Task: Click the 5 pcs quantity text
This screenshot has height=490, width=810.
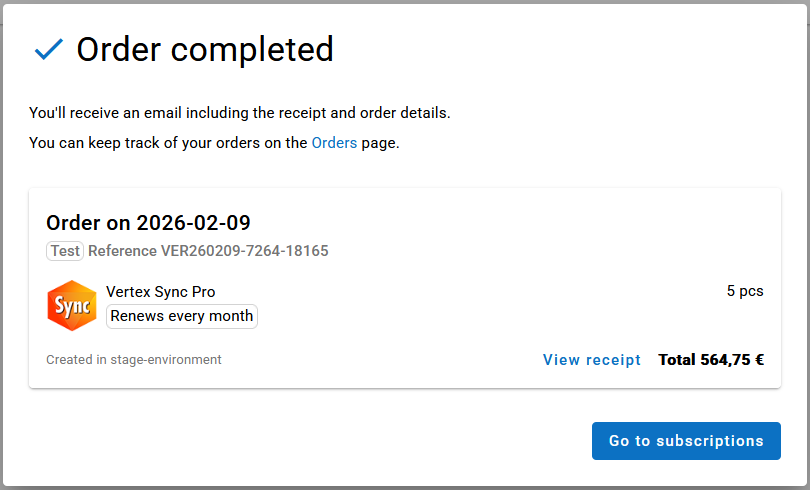Action: click(x=744, y=291)
